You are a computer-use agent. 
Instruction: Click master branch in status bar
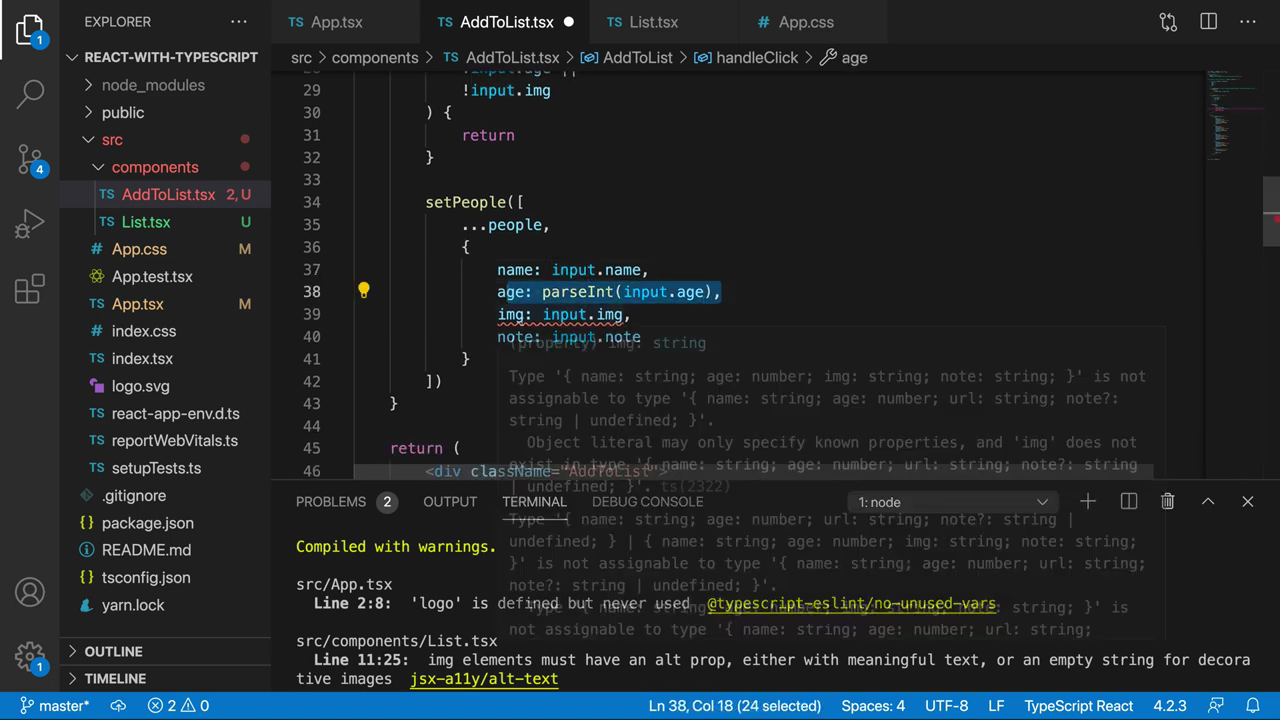pos(54,706)
